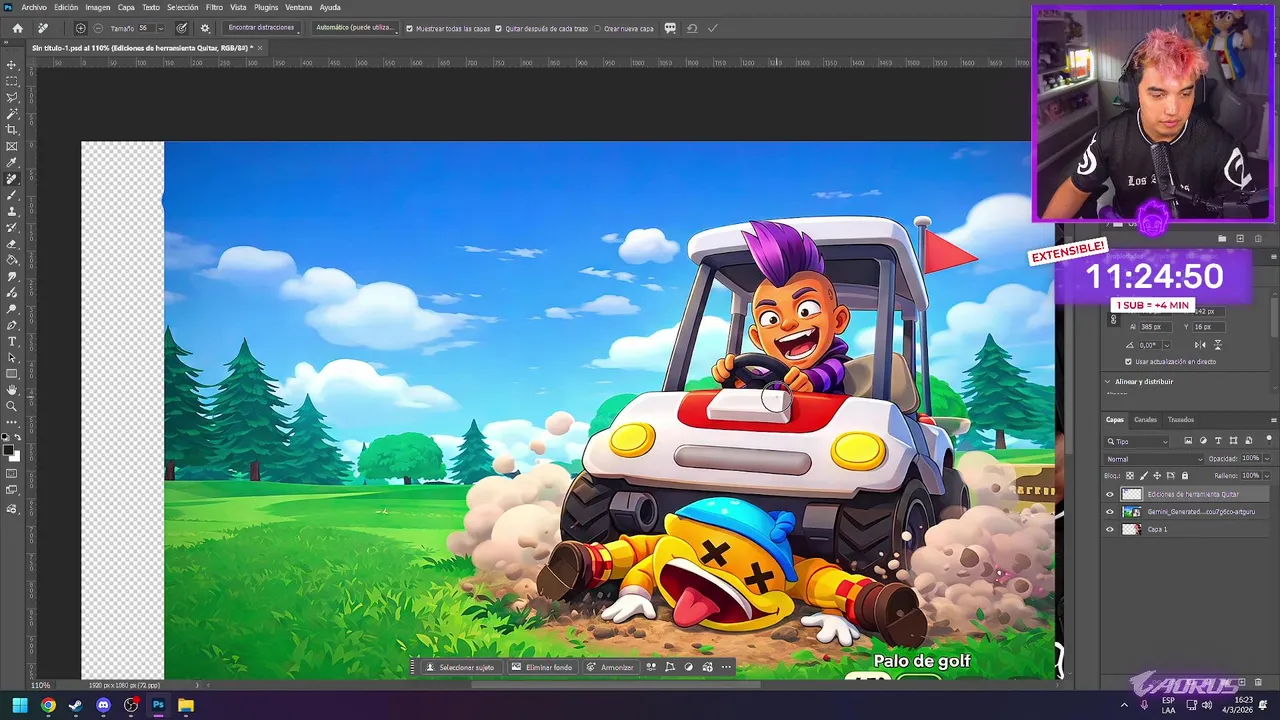Toggle layer filter on/off switch
Screen dimensions: 1280x720
(x=1269, y=440)
